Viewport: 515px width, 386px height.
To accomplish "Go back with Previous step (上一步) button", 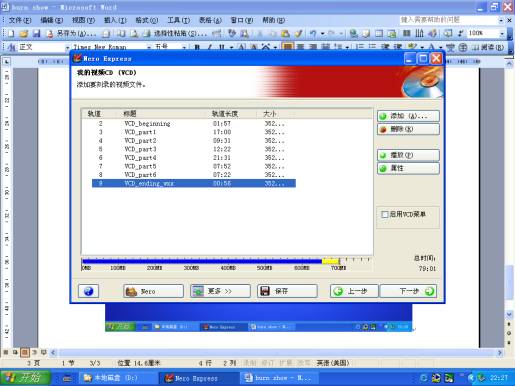I will (x=354, y=291).
